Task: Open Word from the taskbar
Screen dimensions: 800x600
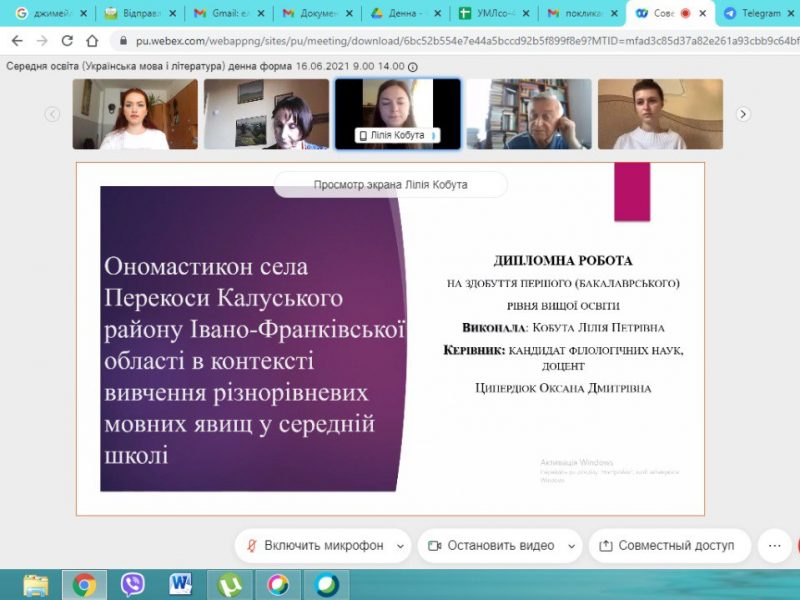Action: point(181,584)
